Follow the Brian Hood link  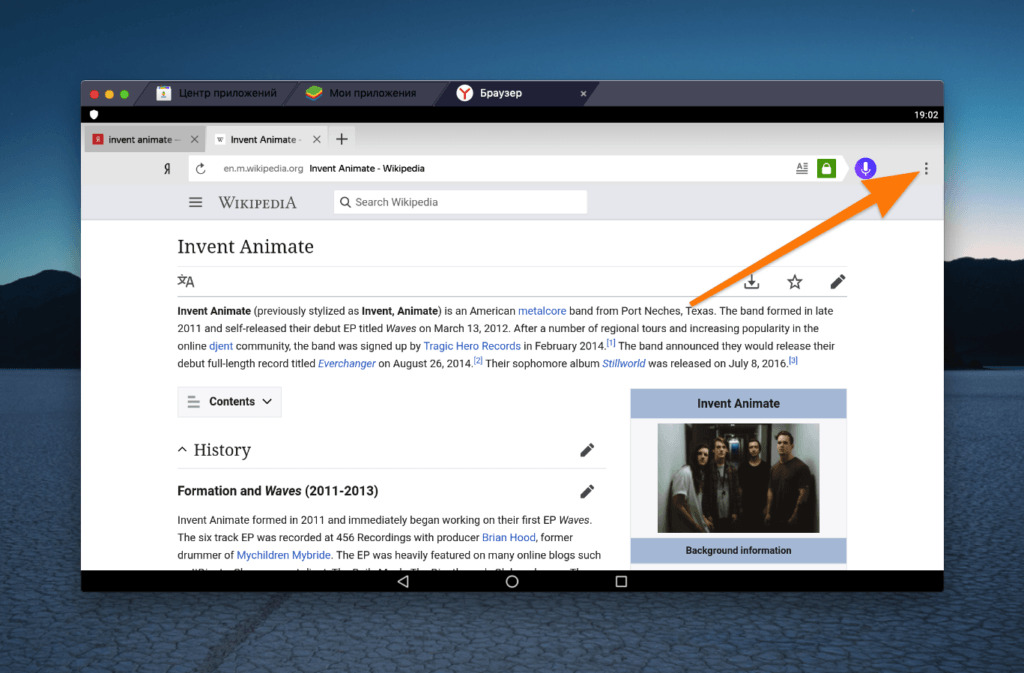click(x=509, y=537)
